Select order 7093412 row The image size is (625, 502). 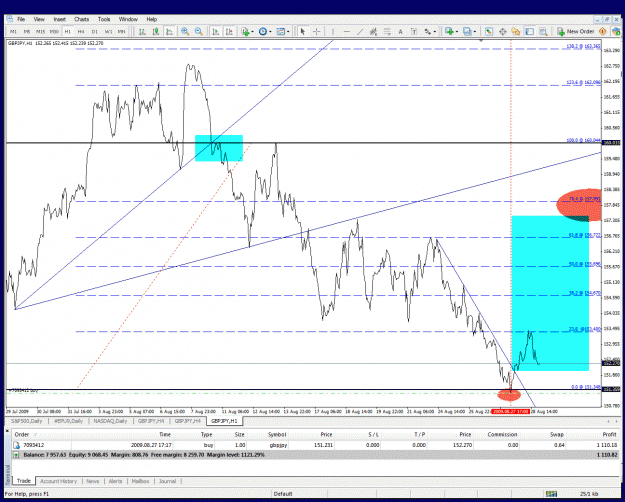(315, 445)
